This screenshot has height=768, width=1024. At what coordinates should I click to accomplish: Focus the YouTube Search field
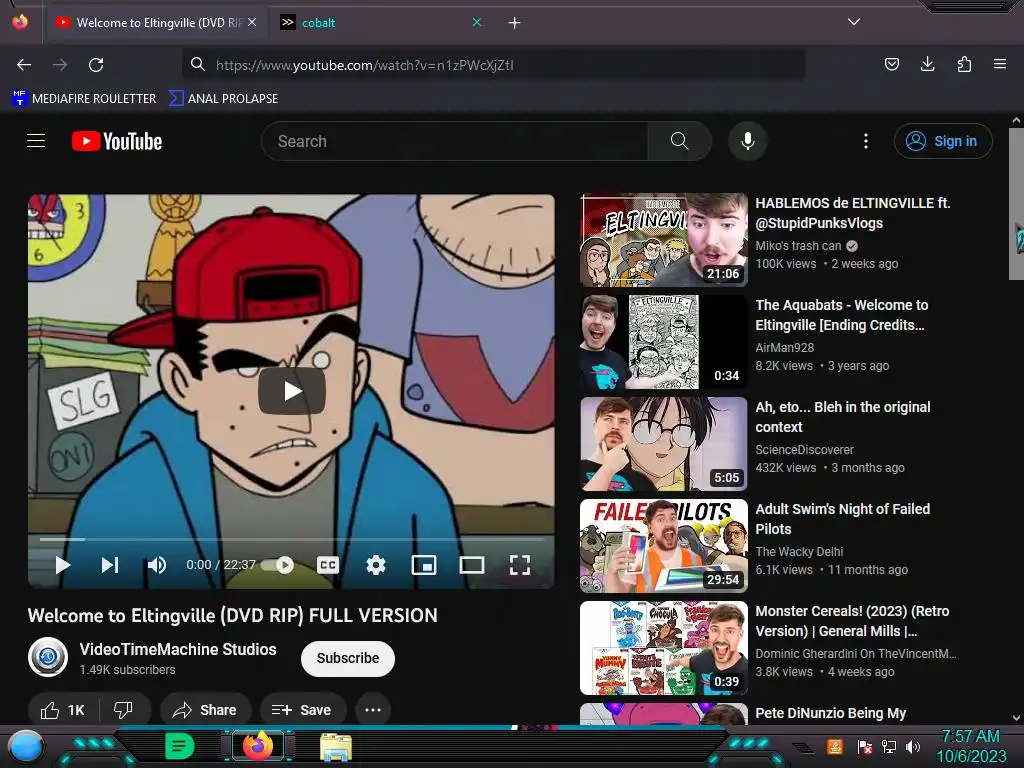(x=455, y=141)
